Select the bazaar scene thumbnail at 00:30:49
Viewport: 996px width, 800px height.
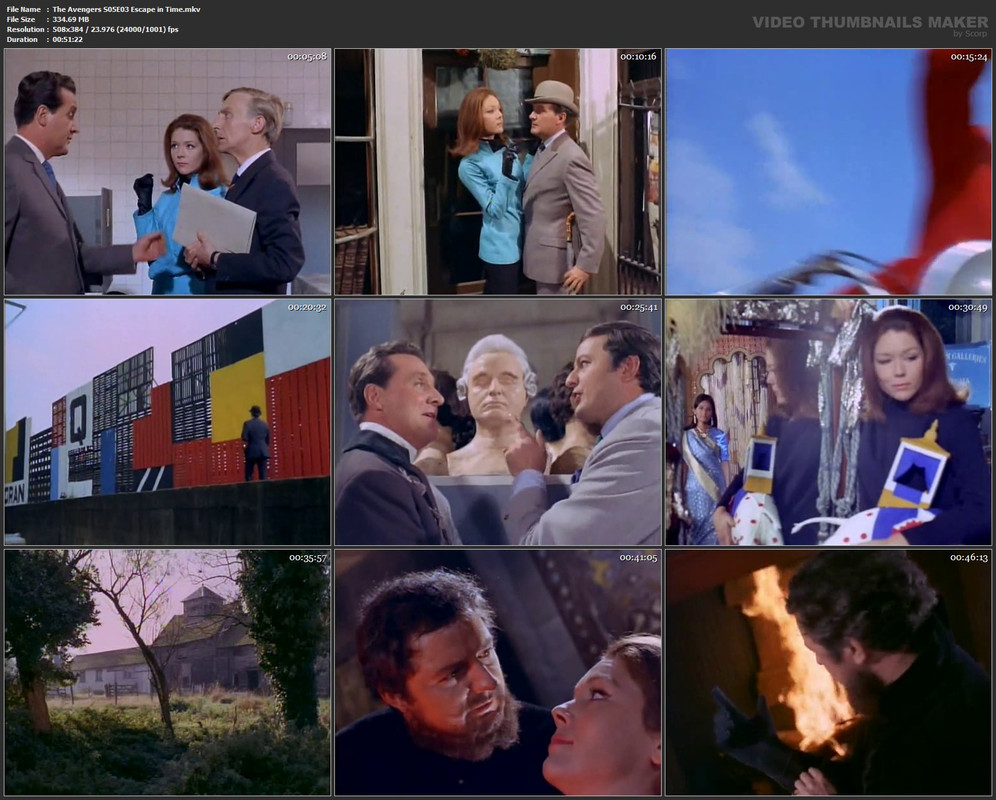coord(828,422)
